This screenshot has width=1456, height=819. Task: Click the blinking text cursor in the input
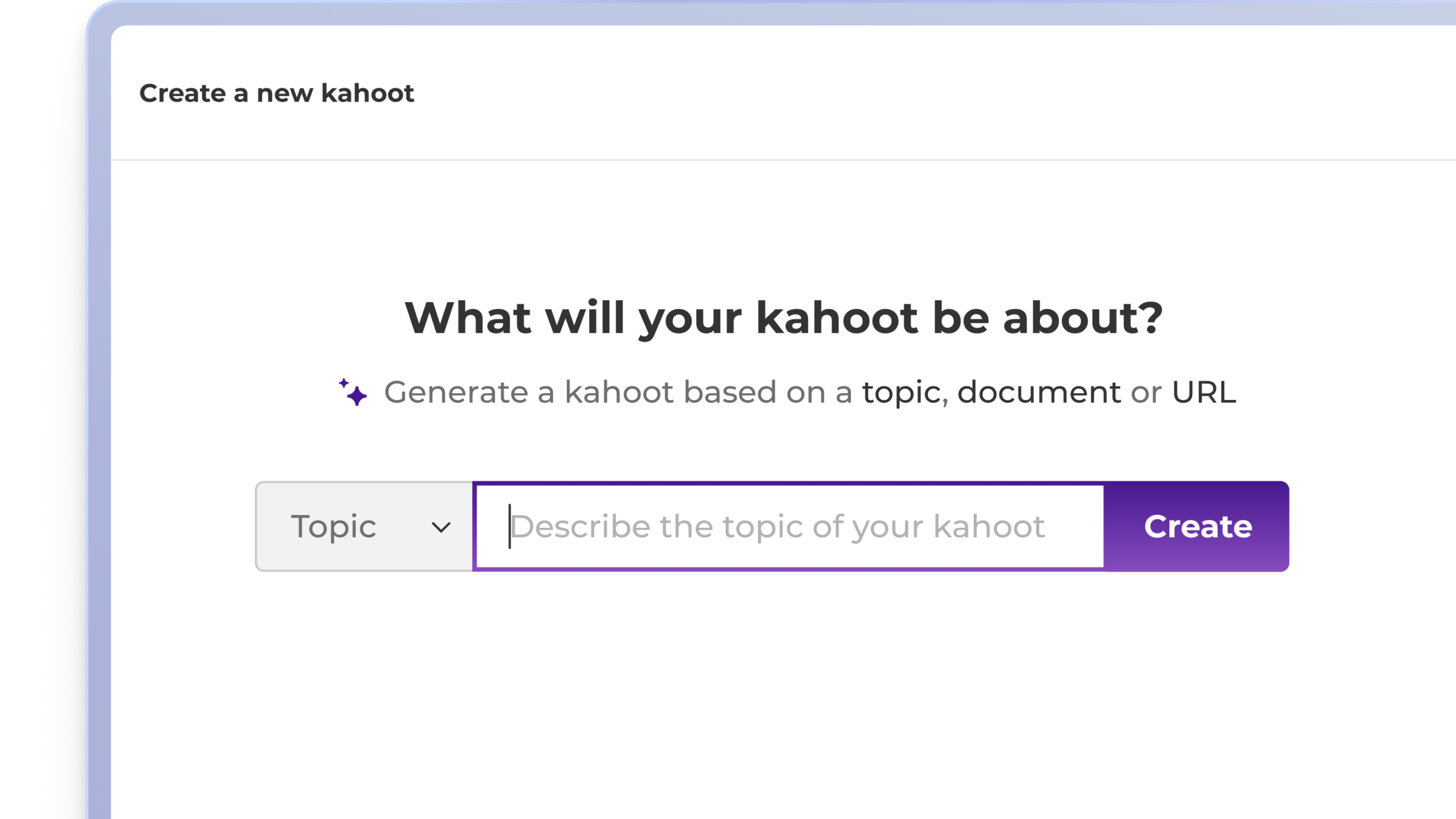pos(510,527)
